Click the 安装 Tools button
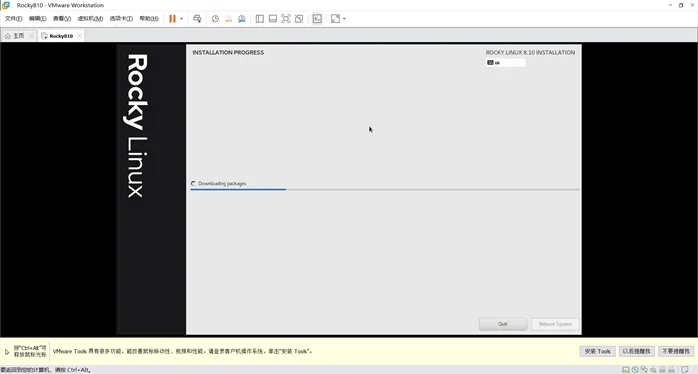 pyautogui.click(x=597, y=351)
